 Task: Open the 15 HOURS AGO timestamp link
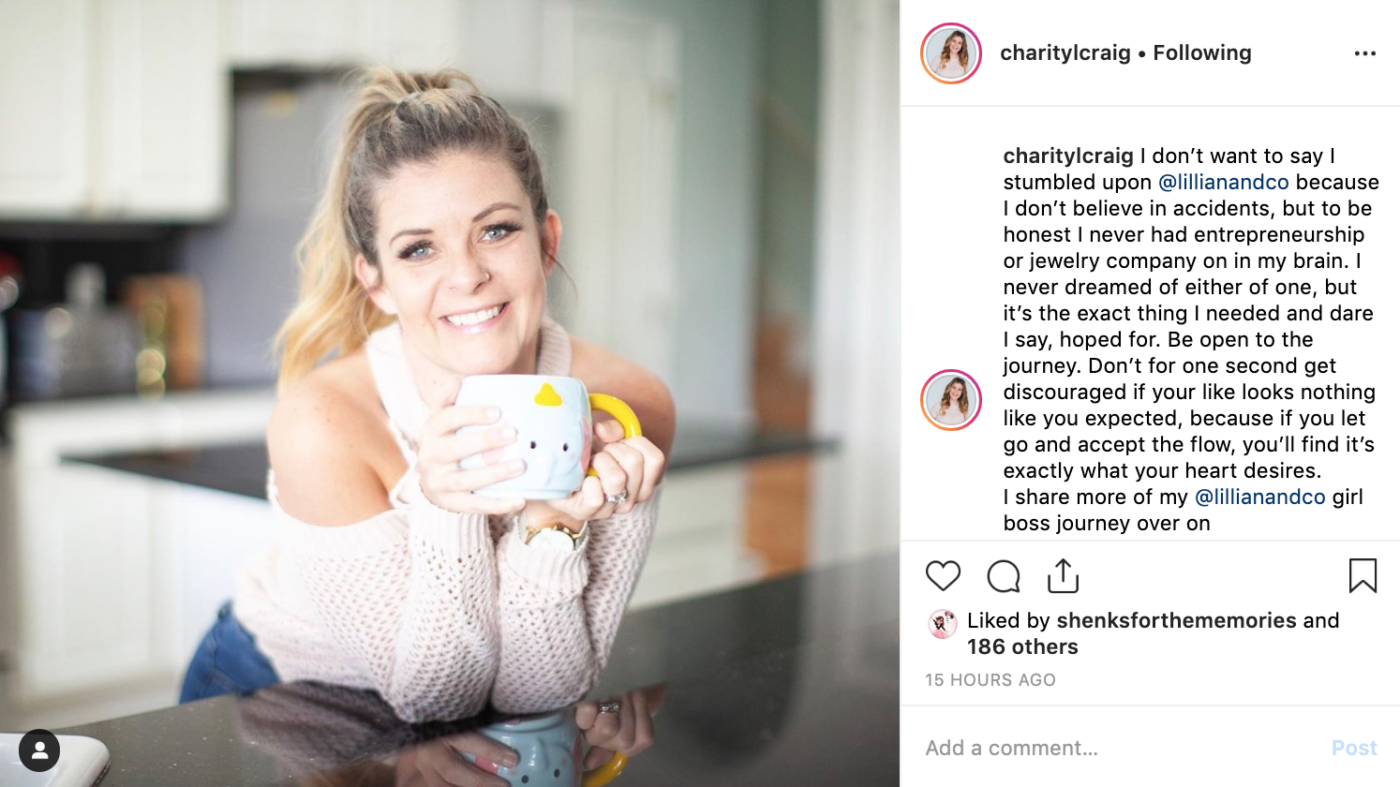point(990,680)
